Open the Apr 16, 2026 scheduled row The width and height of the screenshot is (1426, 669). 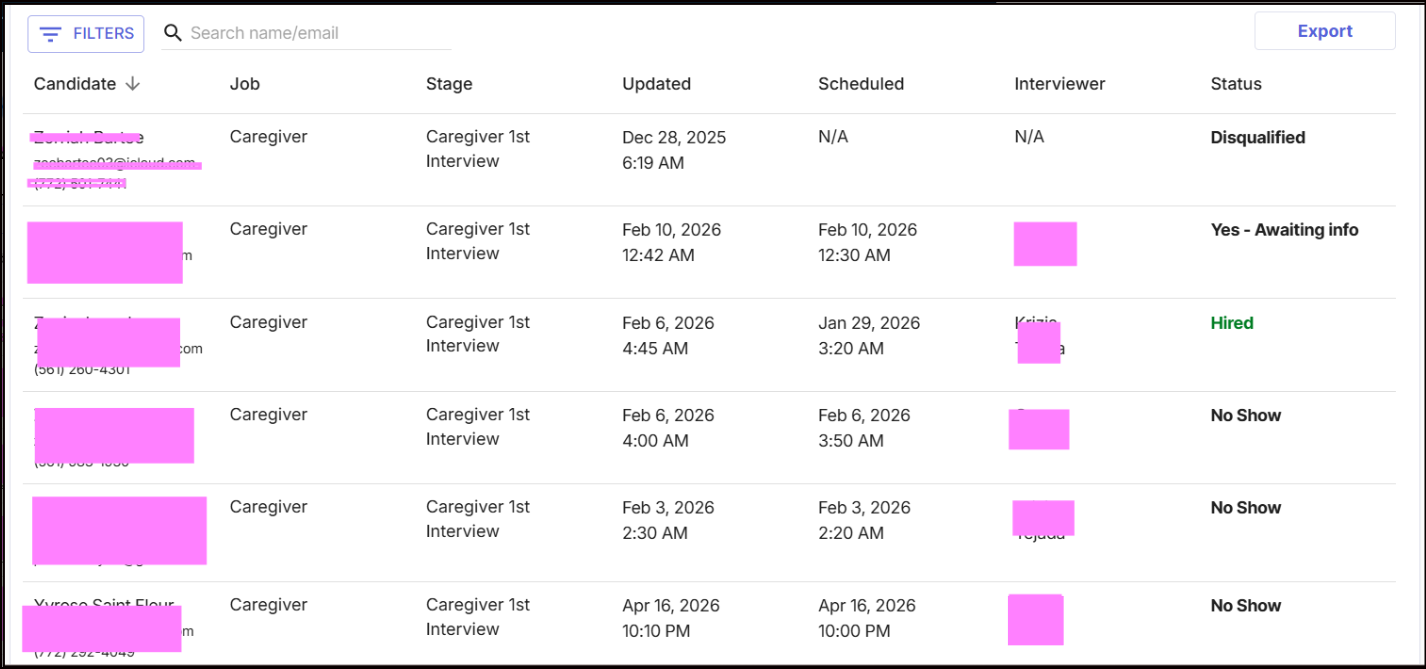(710, 622)
